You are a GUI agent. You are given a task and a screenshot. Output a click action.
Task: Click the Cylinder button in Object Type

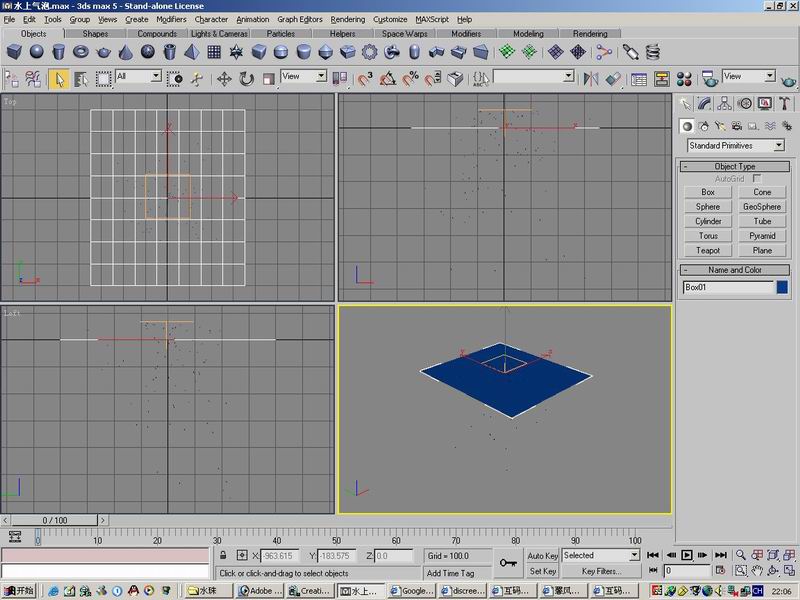pyautogui.click(x=708, y=221)
